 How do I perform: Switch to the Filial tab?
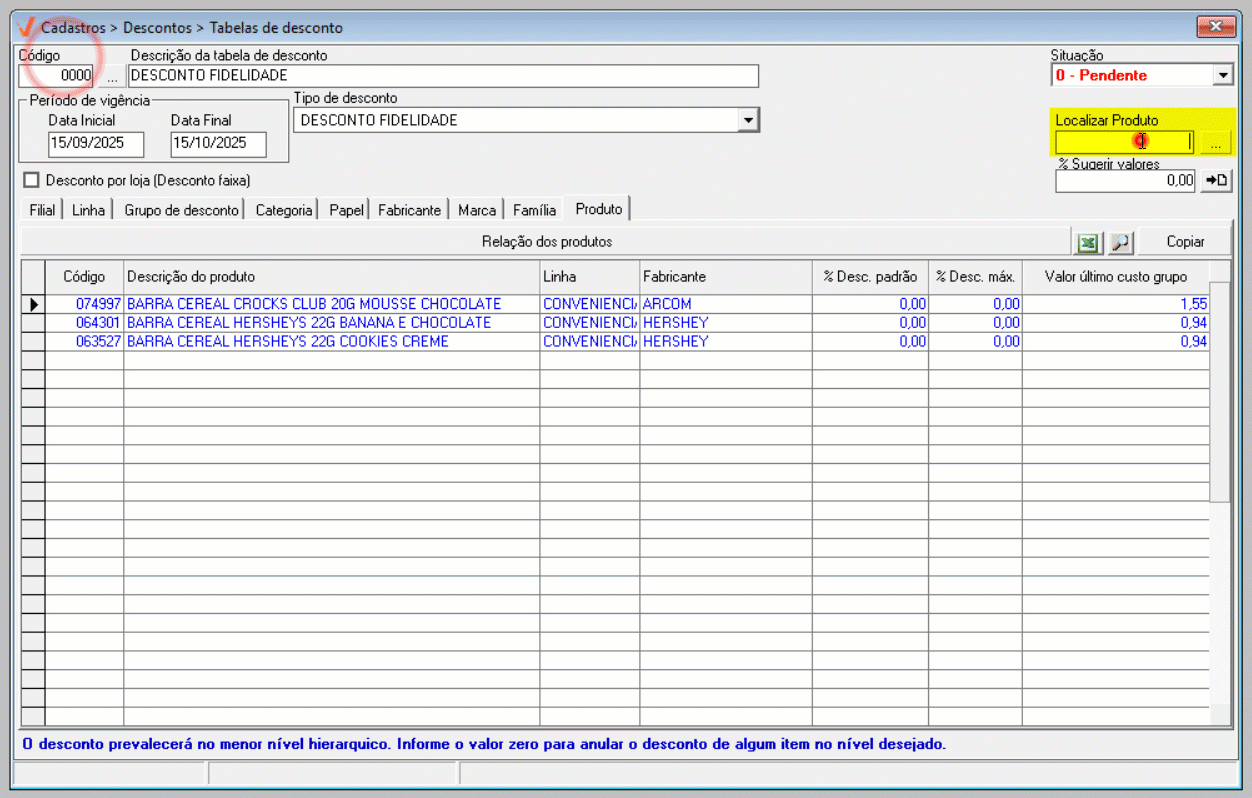(x=42, y=210)
